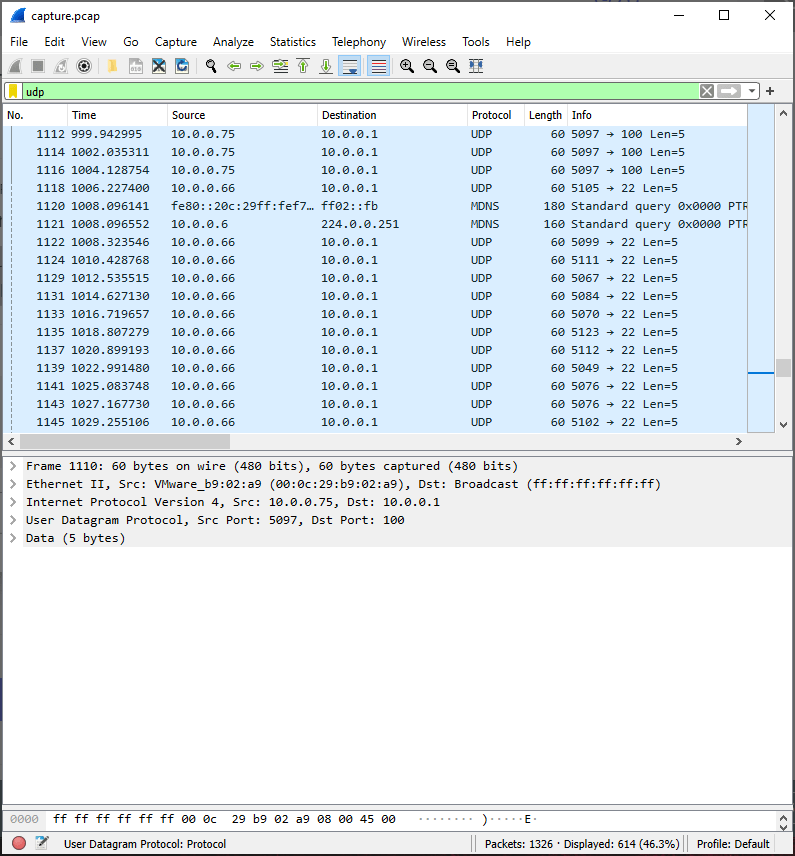Toggle auto-scroll during live capture
The height and width of the screenshot is (856, 795).
350,66
